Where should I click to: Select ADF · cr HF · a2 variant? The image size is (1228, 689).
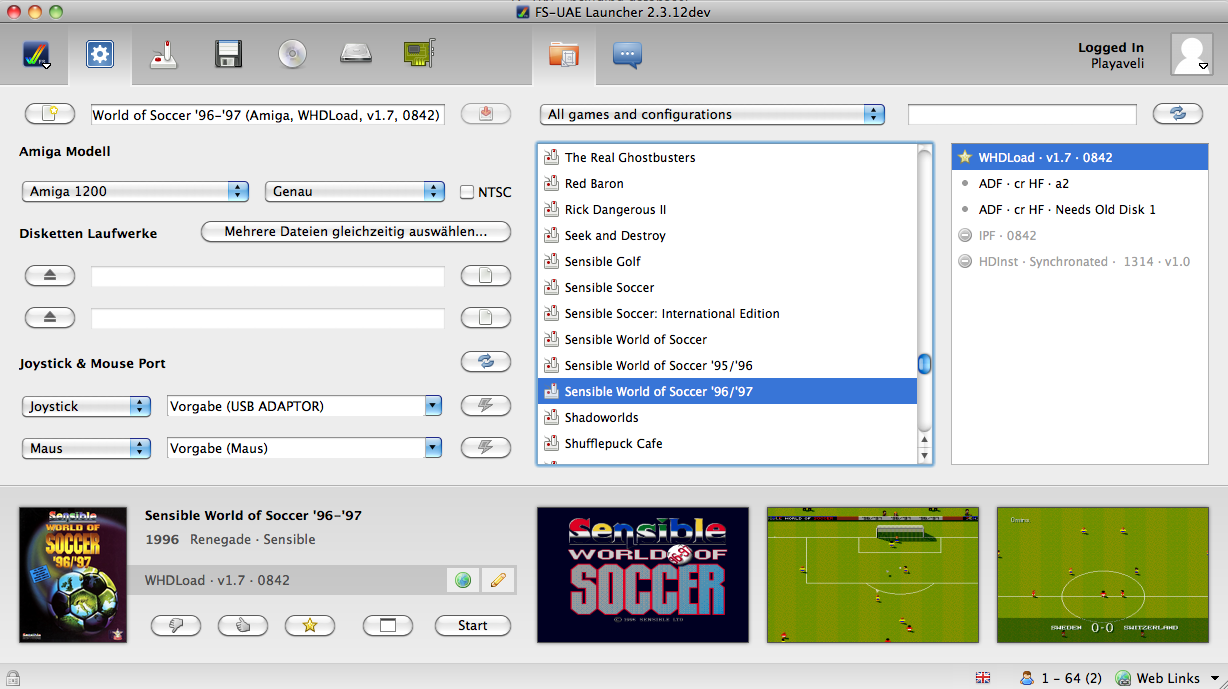point(1023,183)
